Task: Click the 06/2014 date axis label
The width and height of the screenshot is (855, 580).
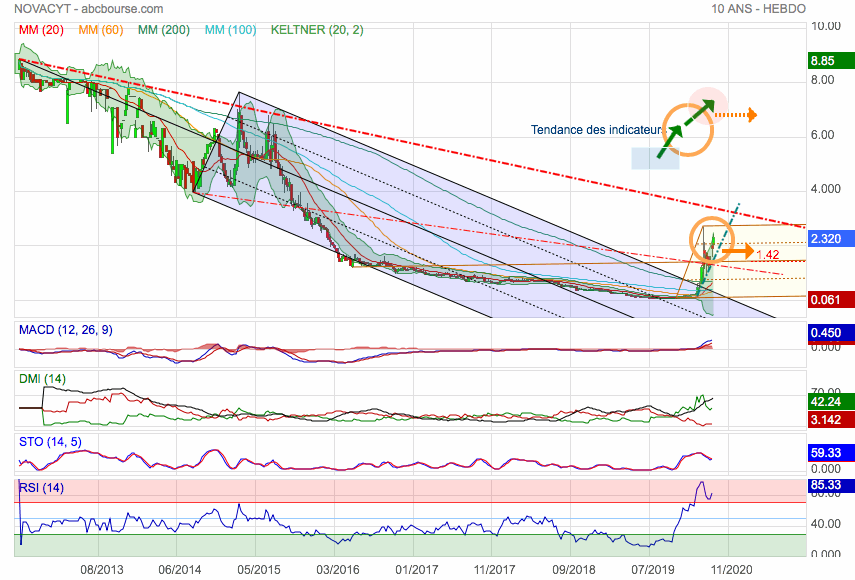Action: click(180, 570)
